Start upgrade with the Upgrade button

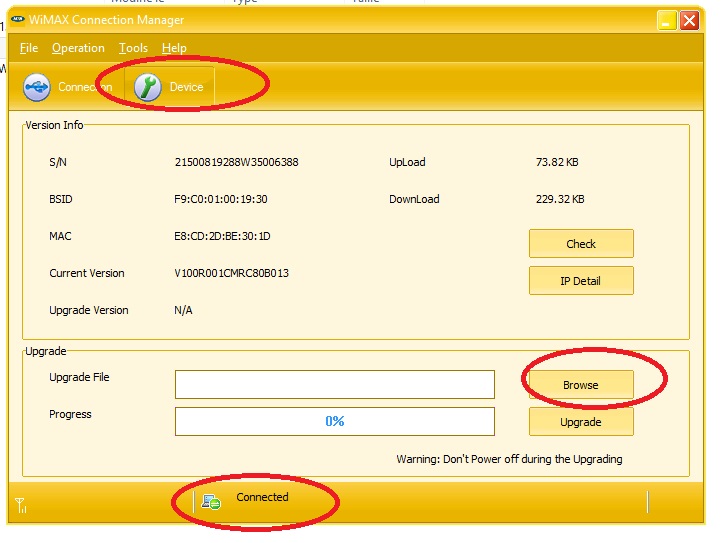581,421
